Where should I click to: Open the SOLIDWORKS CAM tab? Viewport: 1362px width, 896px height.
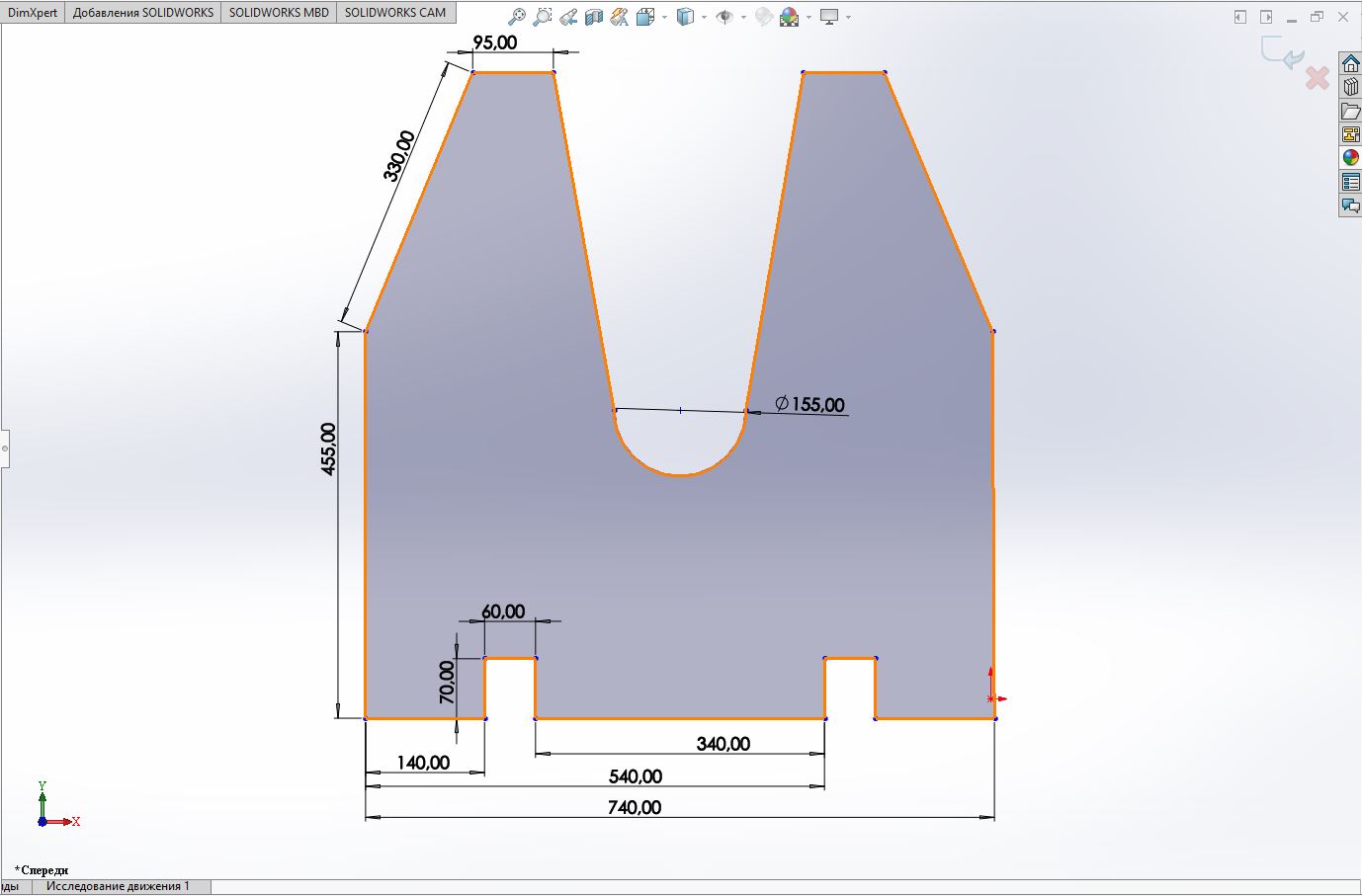point(395,13)
